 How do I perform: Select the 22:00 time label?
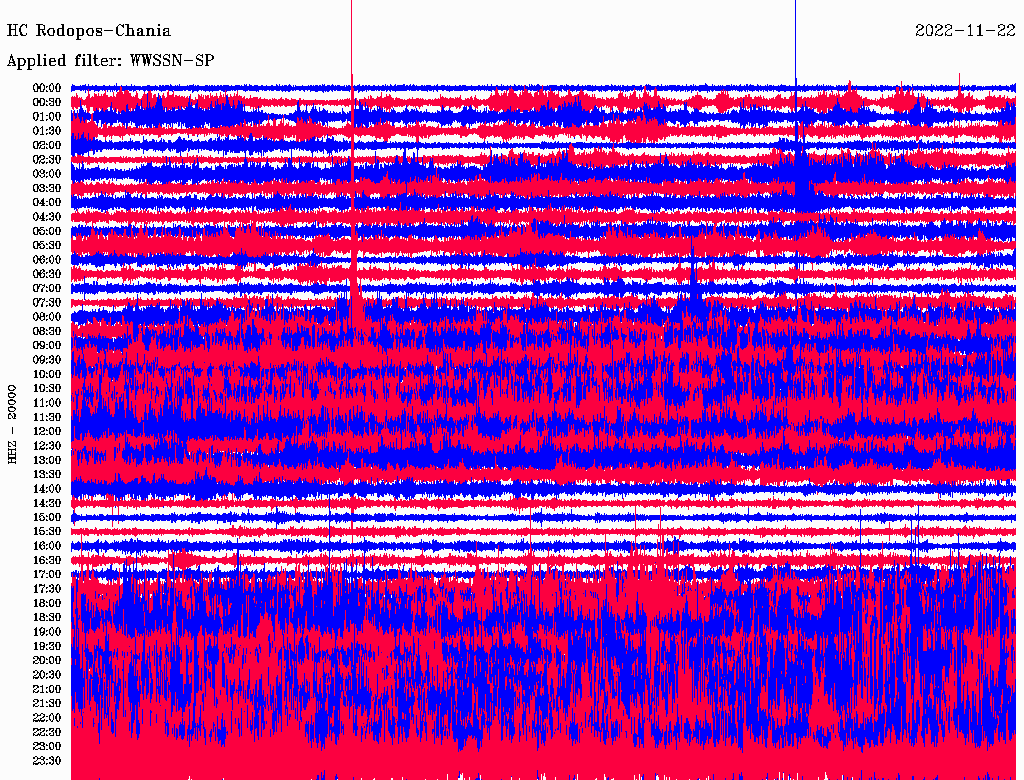47,718
